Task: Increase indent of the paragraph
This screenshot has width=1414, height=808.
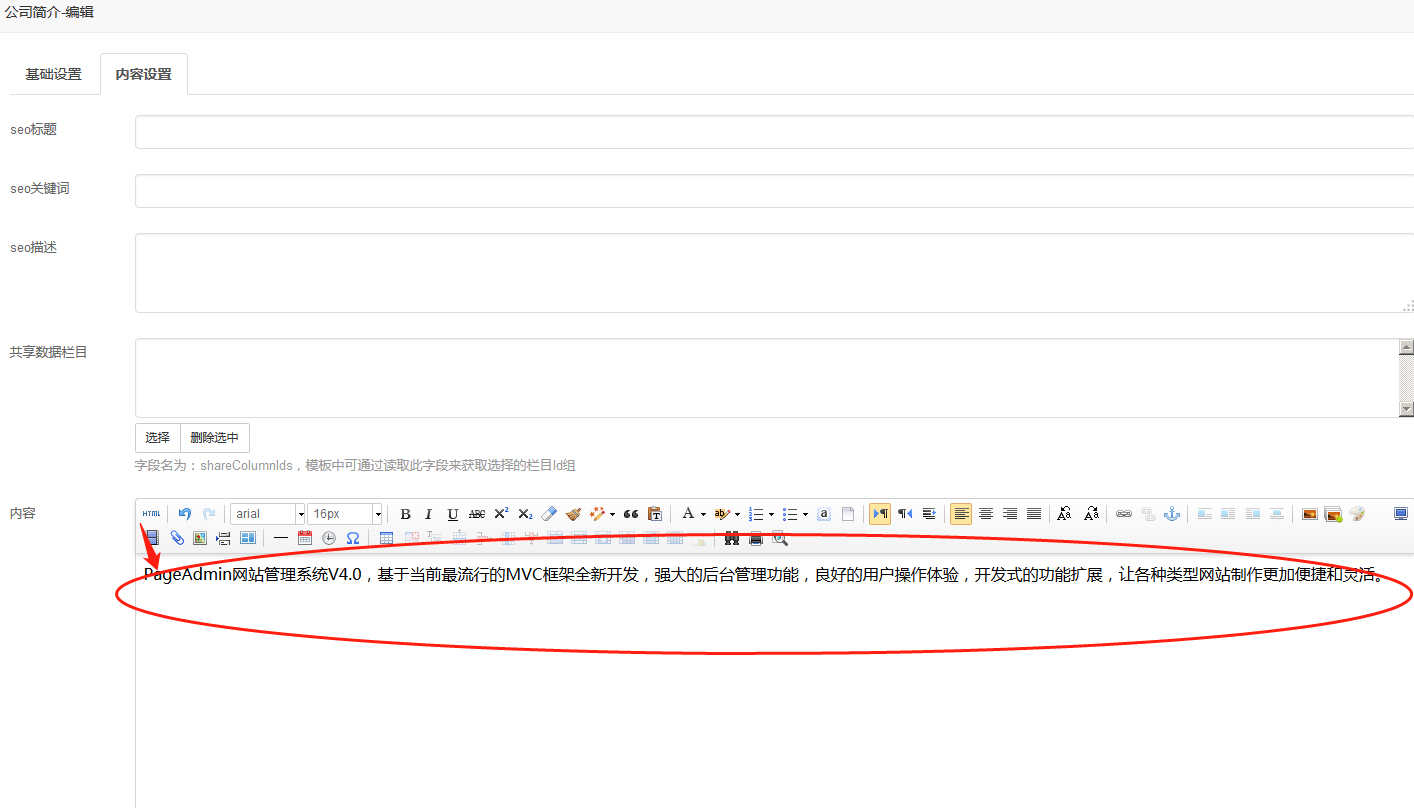Action: (929, 514)
